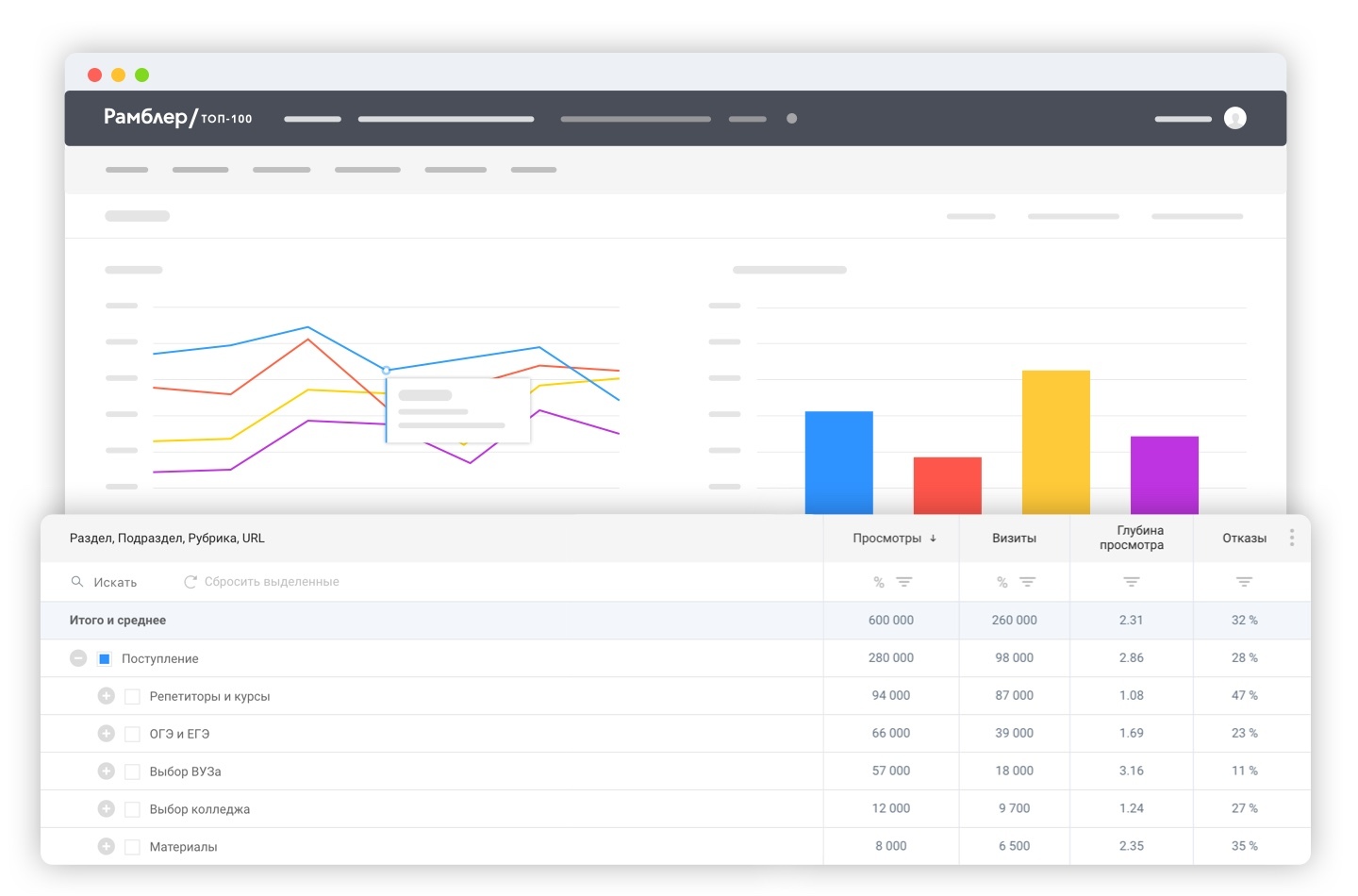Open the filter for Визиты column
Screen dimensions: 1358x896
(x=1027, y=582)
